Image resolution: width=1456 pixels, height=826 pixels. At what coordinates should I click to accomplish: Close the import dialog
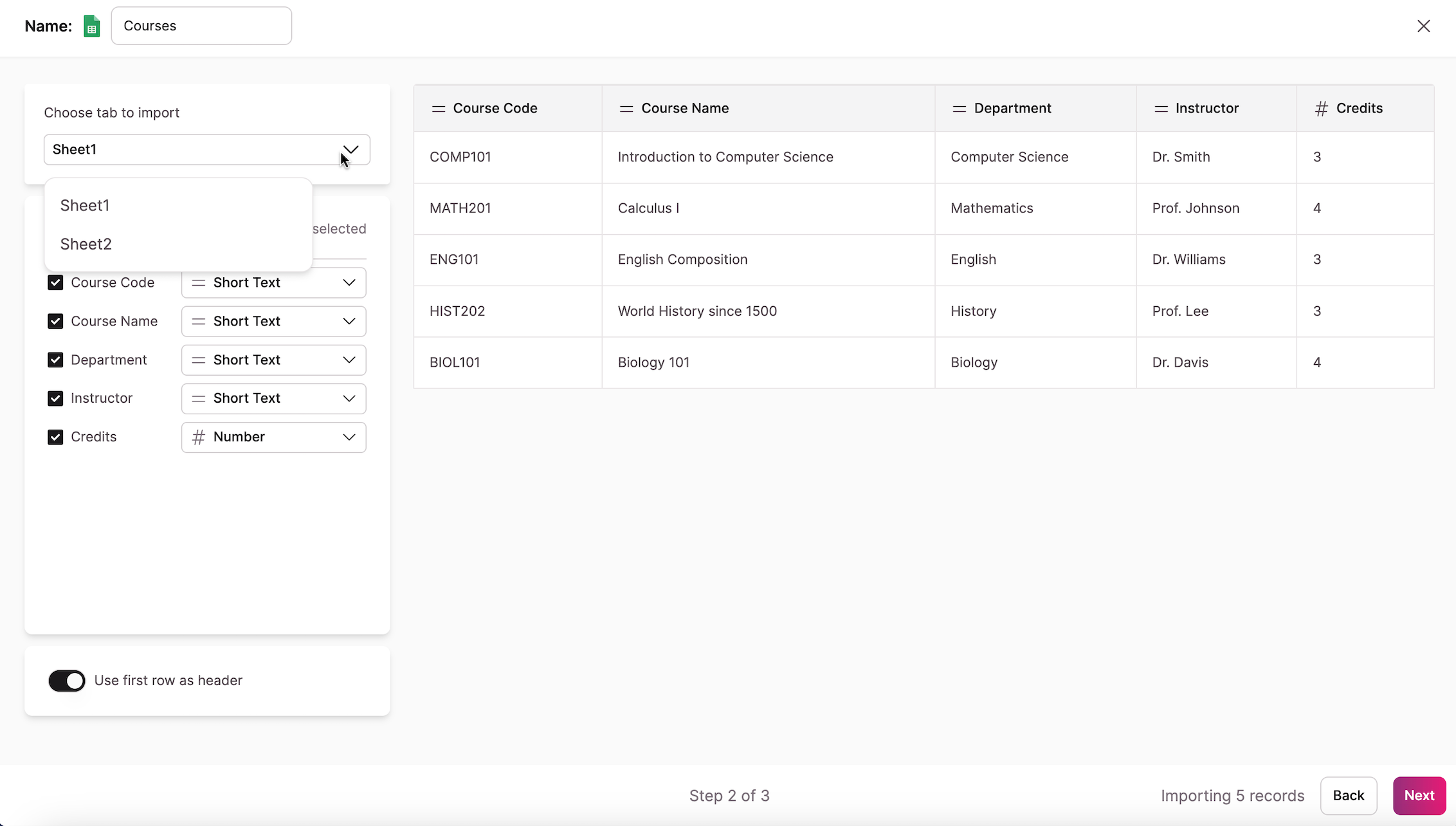click(x=1424, y=26)
